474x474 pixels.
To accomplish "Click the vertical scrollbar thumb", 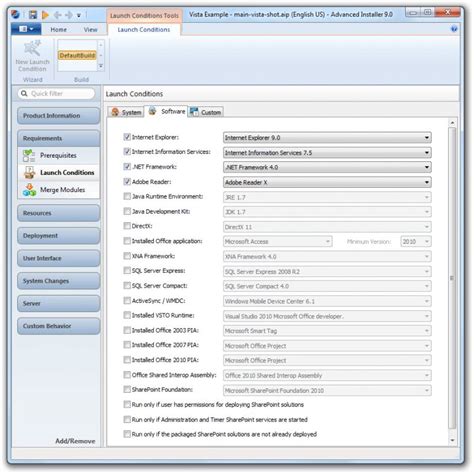I will [x=452, y=278].
